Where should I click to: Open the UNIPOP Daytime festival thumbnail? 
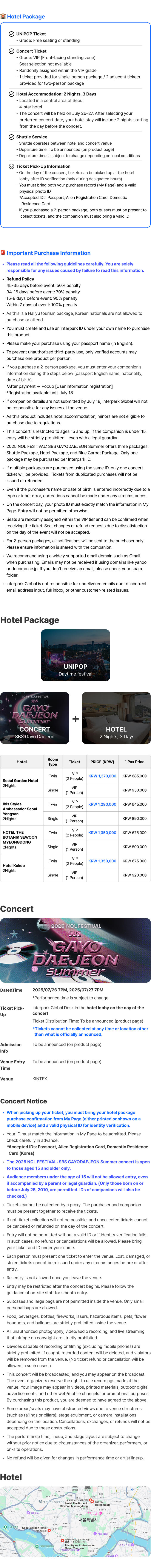pyautogui.click(x=75, y=655)
